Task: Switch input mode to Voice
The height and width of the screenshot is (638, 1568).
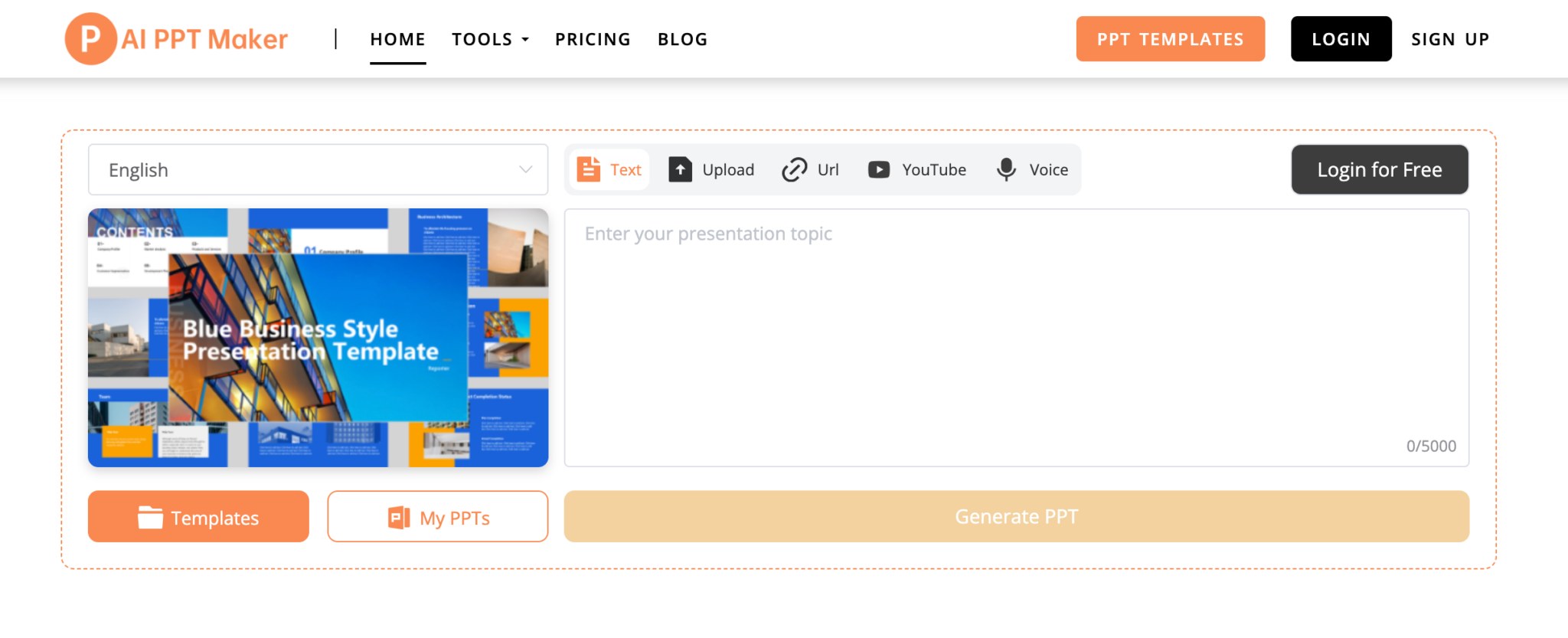Action: point(1032,169)
